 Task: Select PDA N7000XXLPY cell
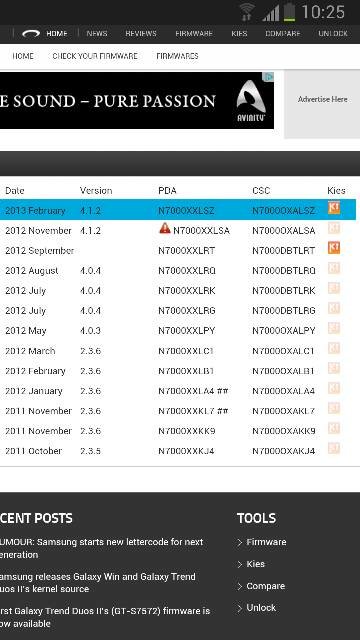(187, 331)
